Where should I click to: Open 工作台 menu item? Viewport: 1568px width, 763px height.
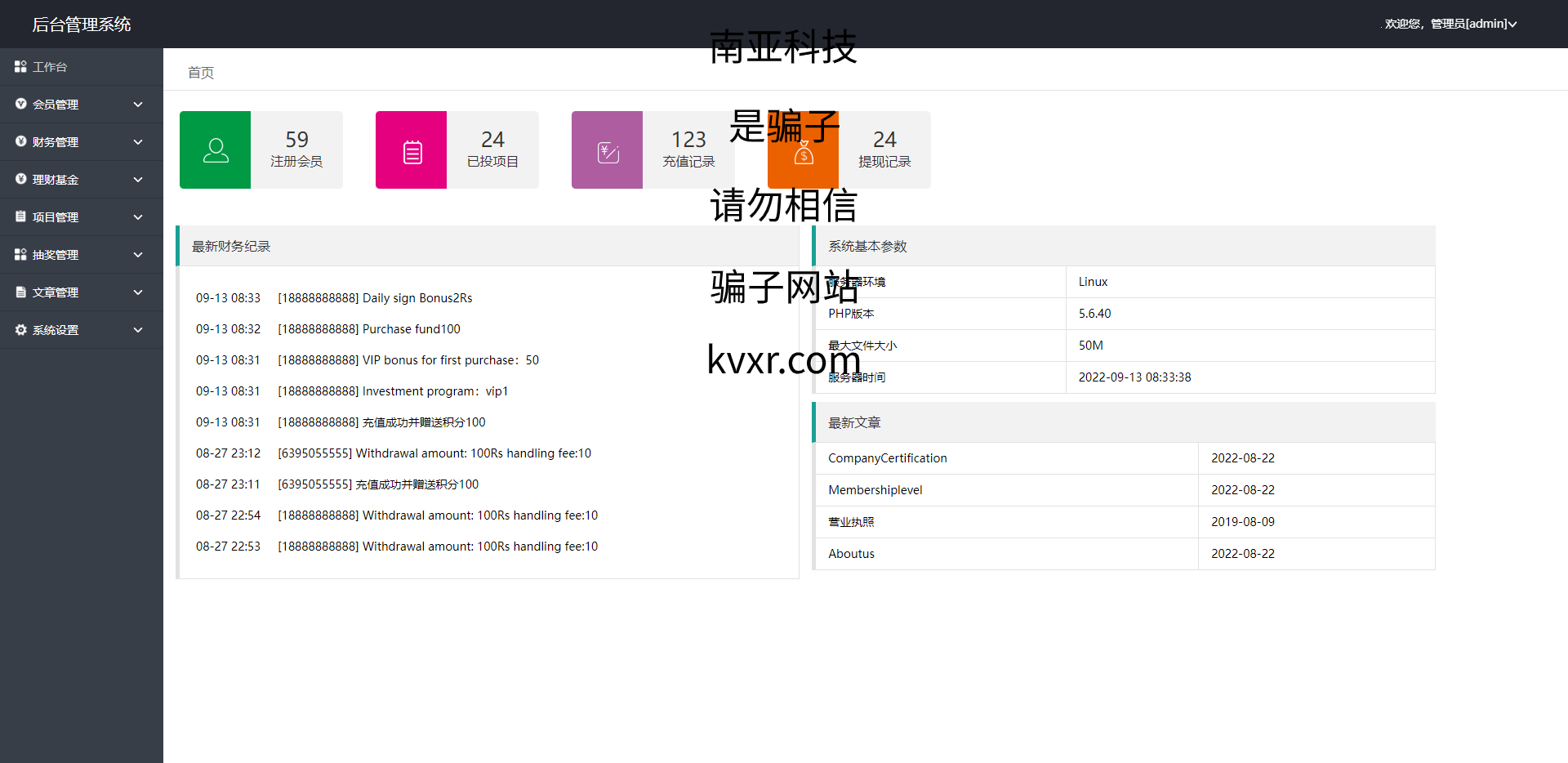point(82,67)
